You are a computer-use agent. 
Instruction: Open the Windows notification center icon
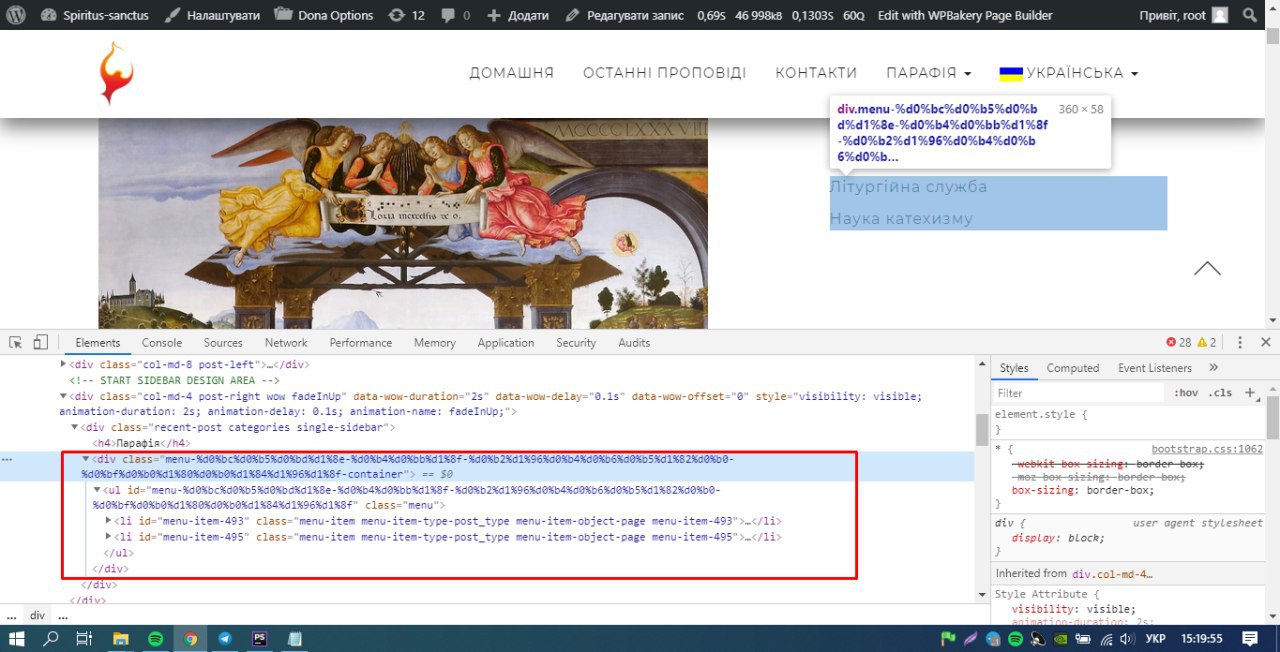coord(1250,638)
